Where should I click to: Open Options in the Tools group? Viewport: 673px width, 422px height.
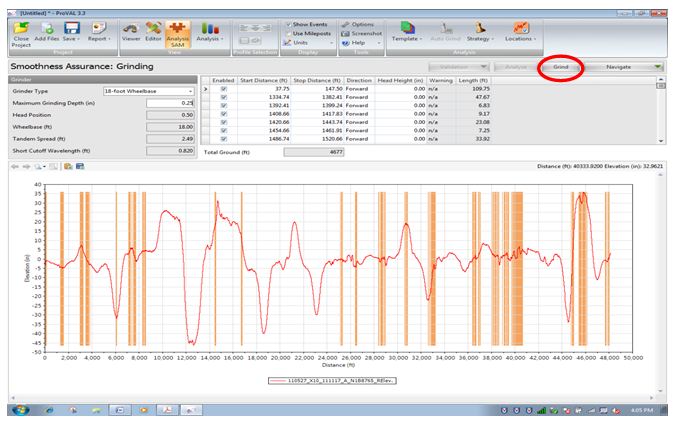click(x=358, y=24)
